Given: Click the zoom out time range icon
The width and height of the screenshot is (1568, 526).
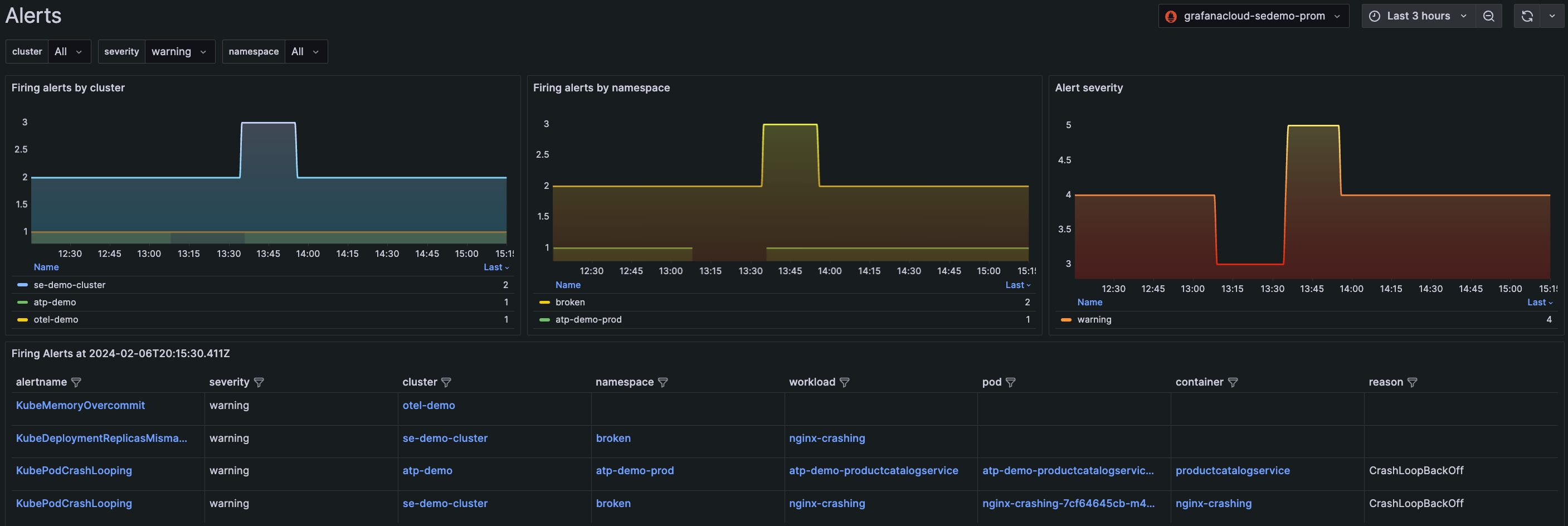Looking at the screenshot, I should coord(1488,17).
